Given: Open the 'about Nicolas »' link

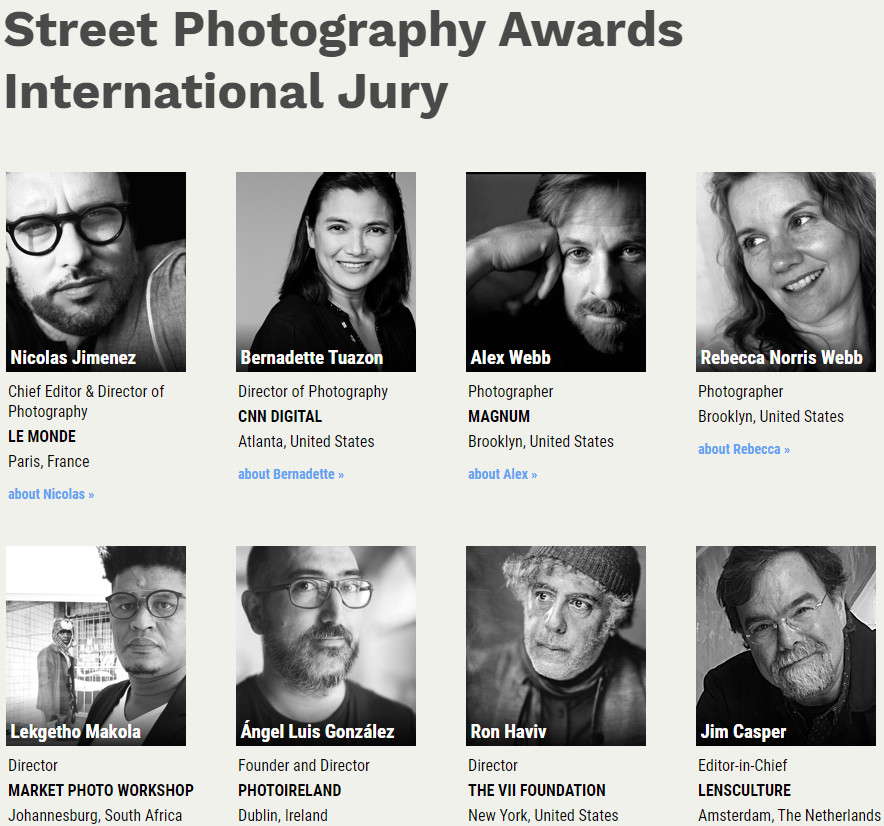Looking at the screenshot, I should click(x=51, y=494).
